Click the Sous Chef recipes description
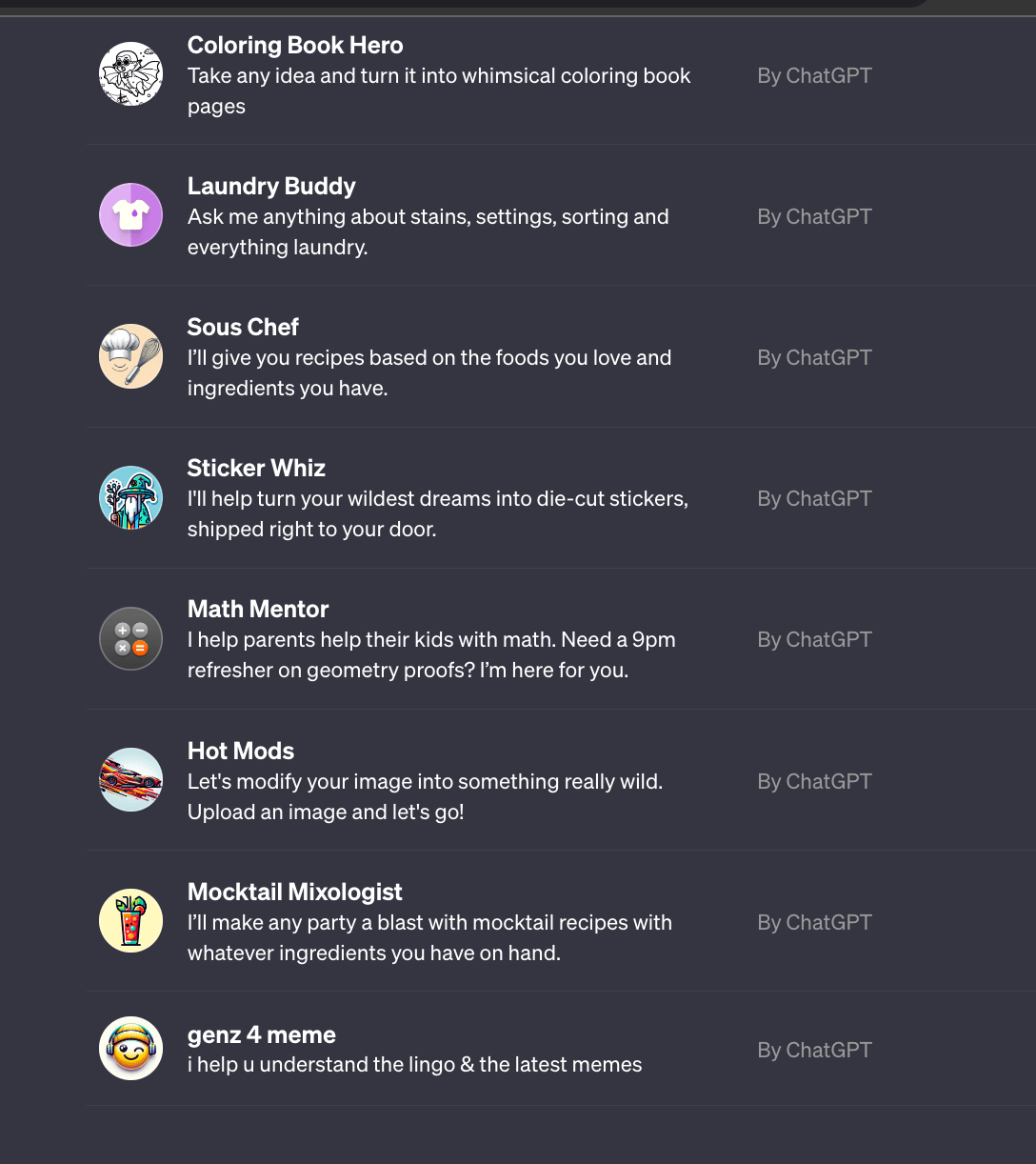 tap(429, 372)
